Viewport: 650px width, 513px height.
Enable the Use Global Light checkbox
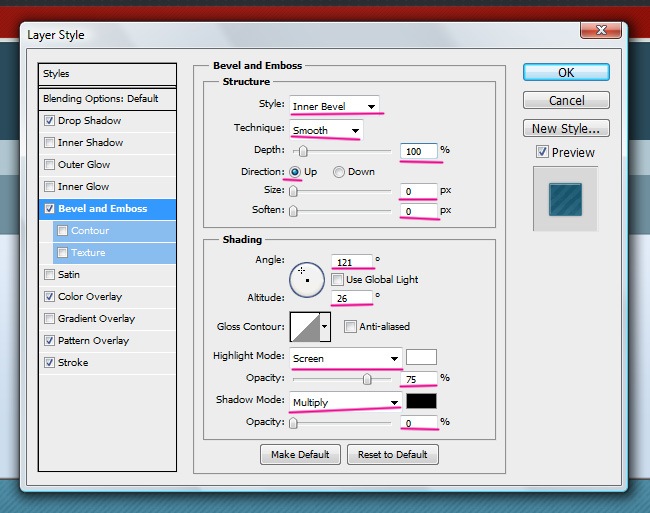(338, 279)
